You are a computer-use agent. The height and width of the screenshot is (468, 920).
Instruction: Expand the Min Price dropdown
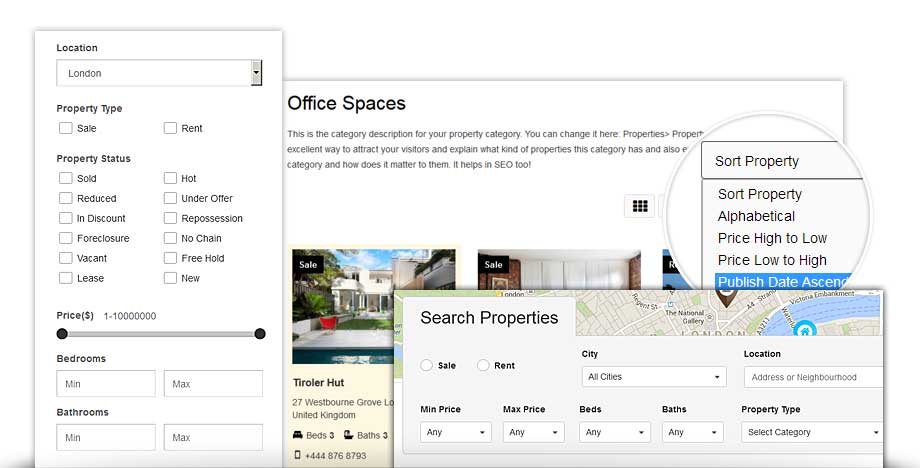coord(456,432)
